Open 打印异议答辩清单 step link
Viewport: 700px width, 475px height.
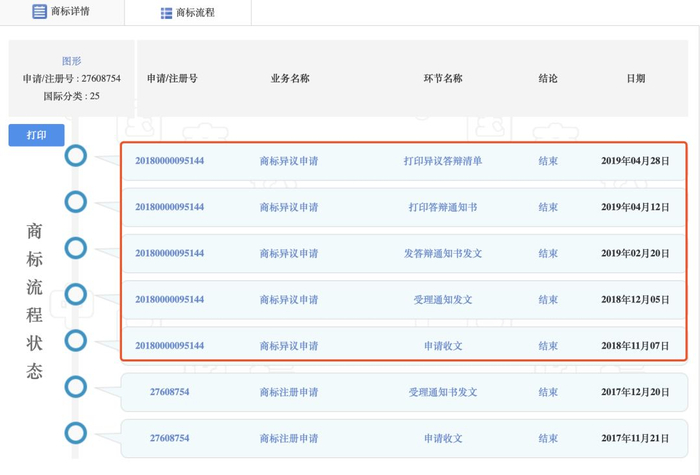pyautogui.click(x=443, y=161)
